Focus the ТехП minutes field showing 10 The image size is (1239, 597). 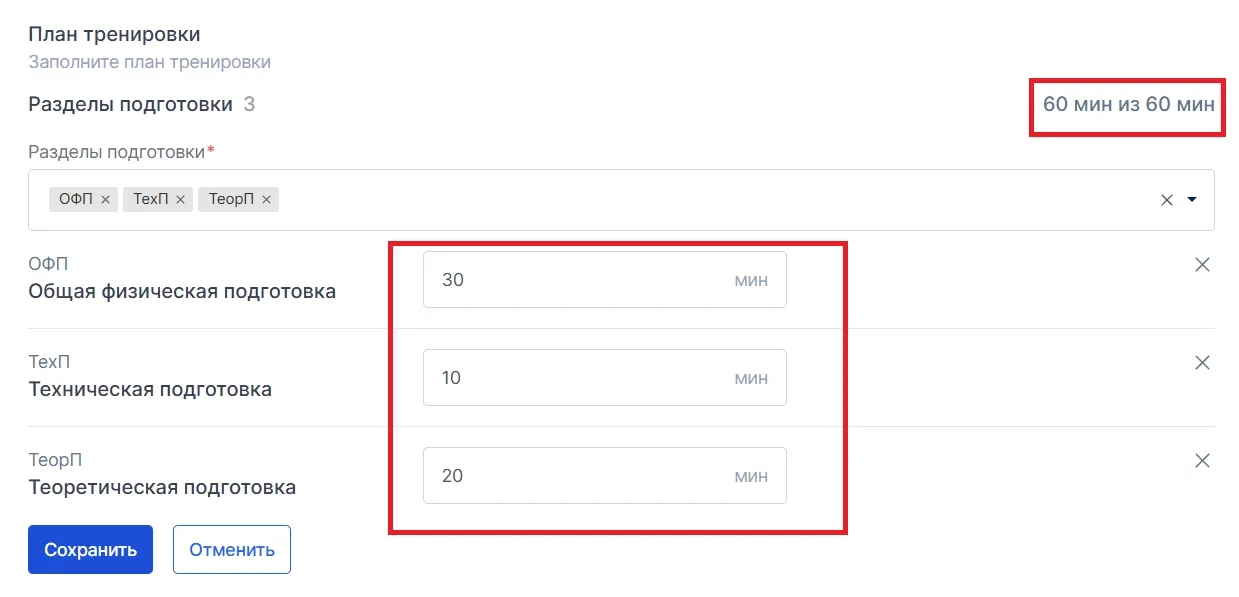(604, 378)
